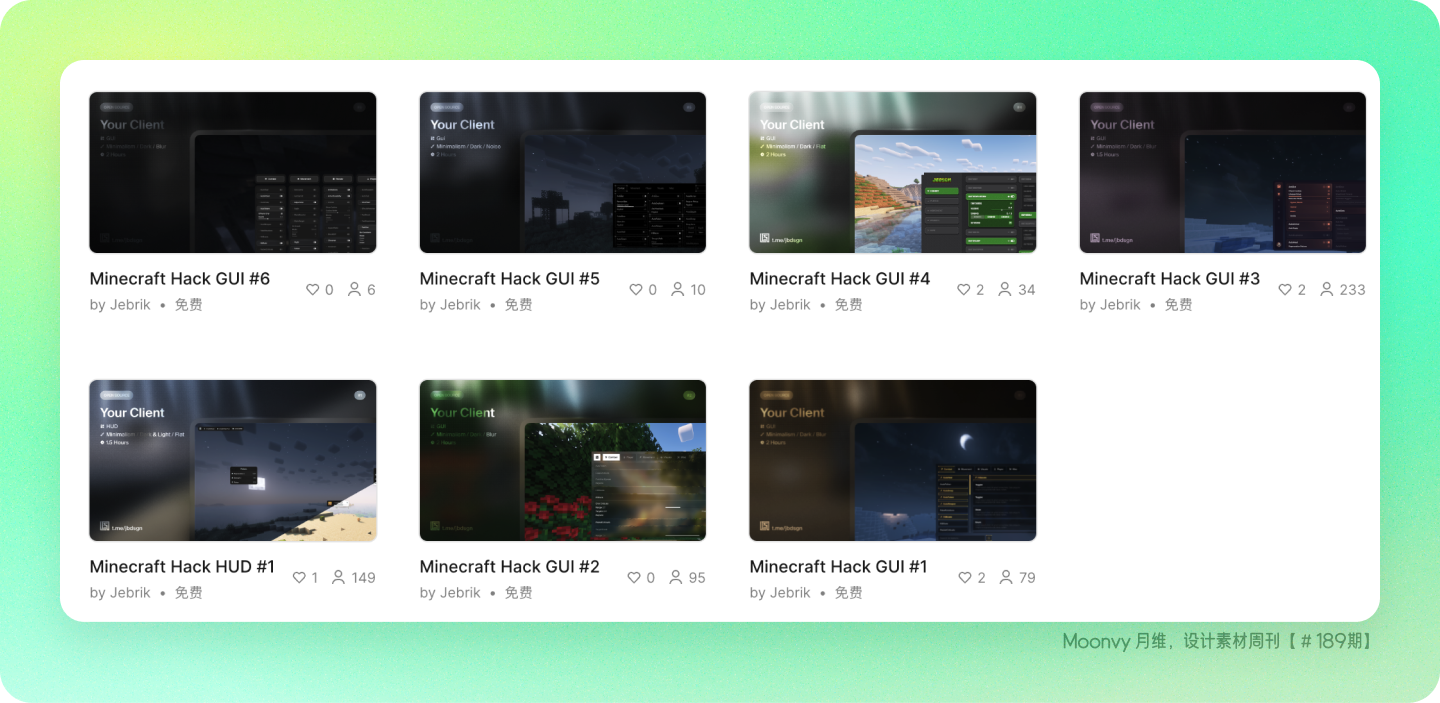Click the heart icon on Minecraft Hack GUI #6
The width and height of the screenshot is (1440, 703).
pos(312,290)
